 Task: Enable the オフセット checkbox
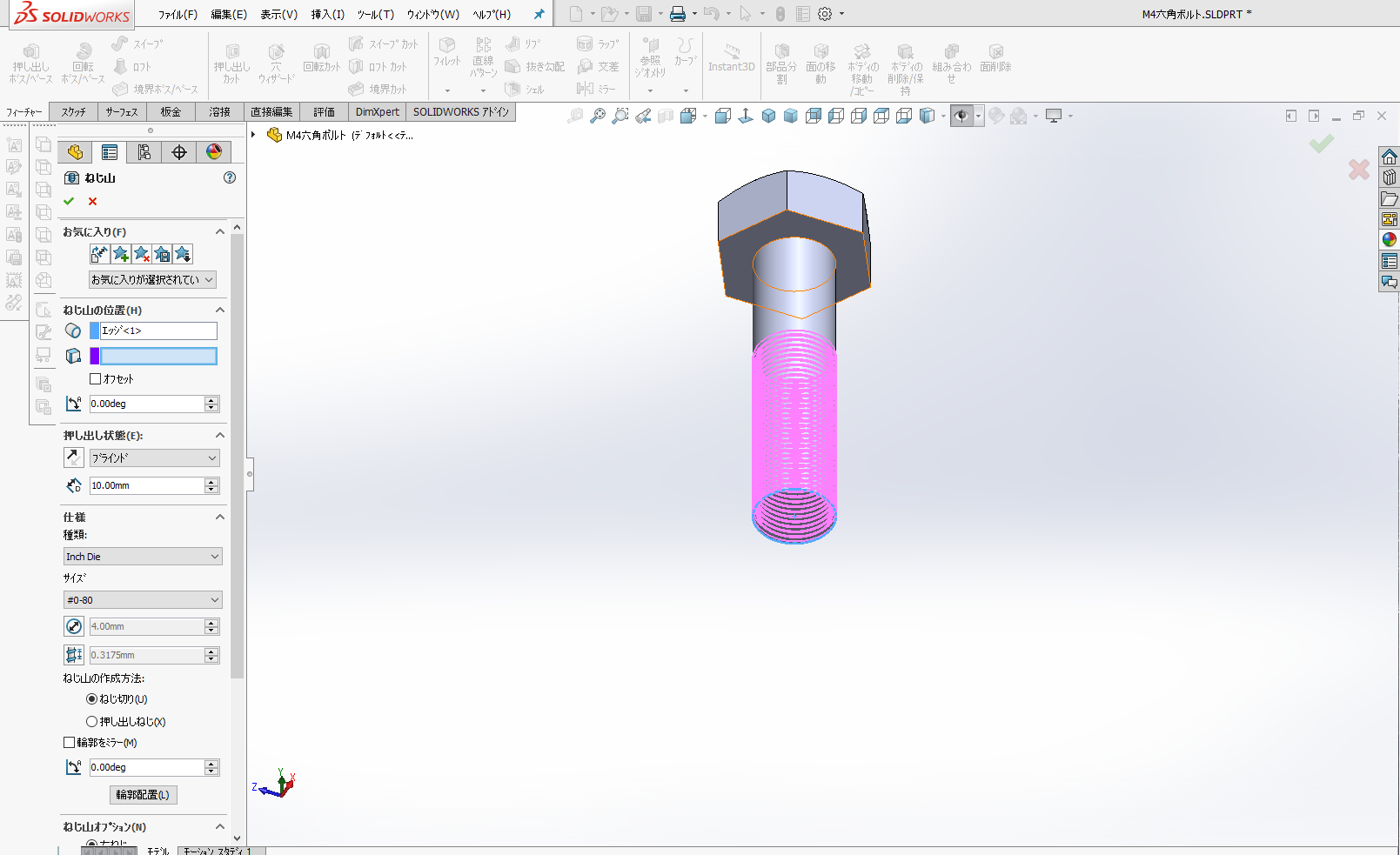pos(96,378)
